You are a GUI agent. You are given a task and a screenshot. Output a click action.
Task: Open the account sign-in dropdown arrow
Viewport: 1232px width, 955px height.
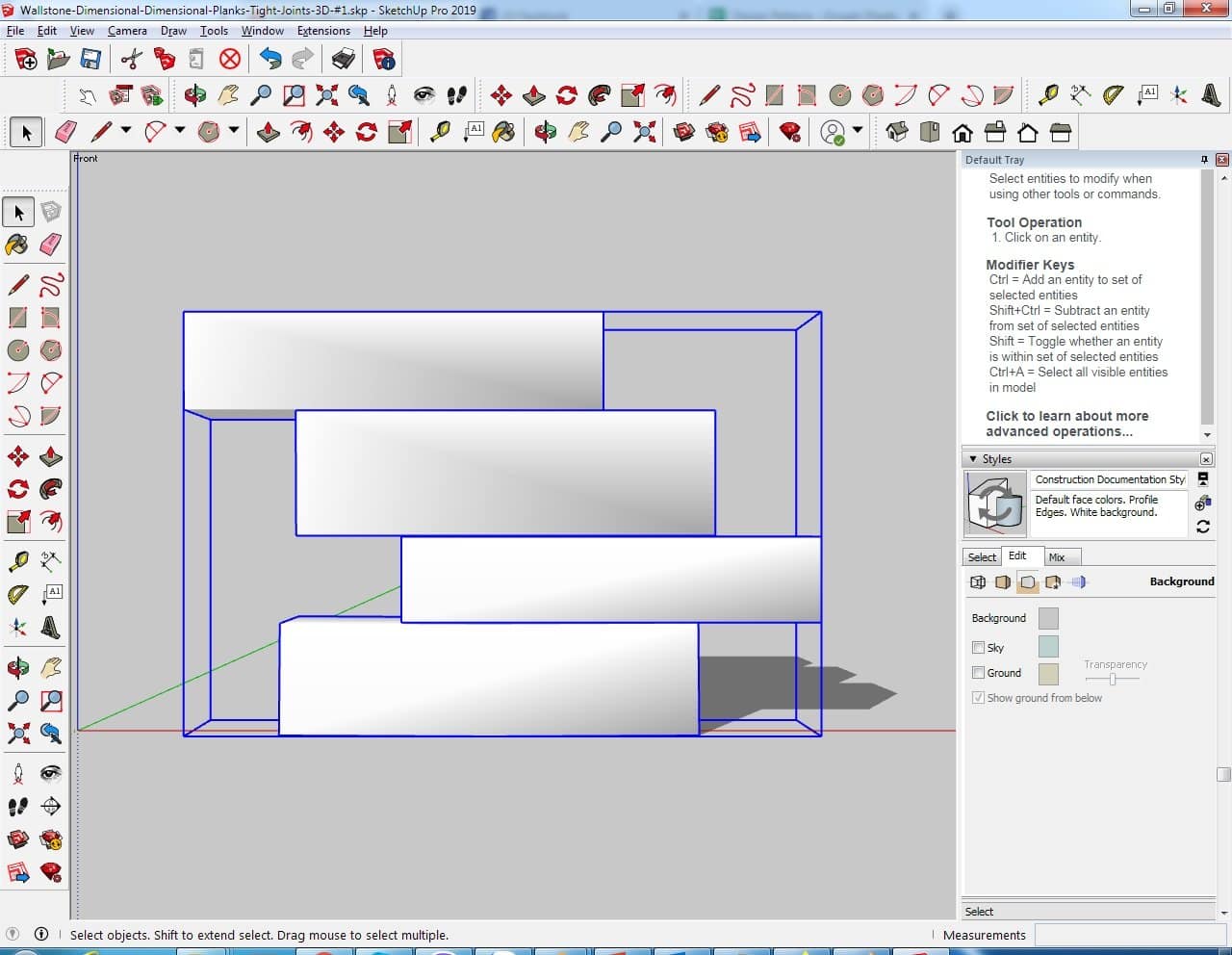coord(857,131)
